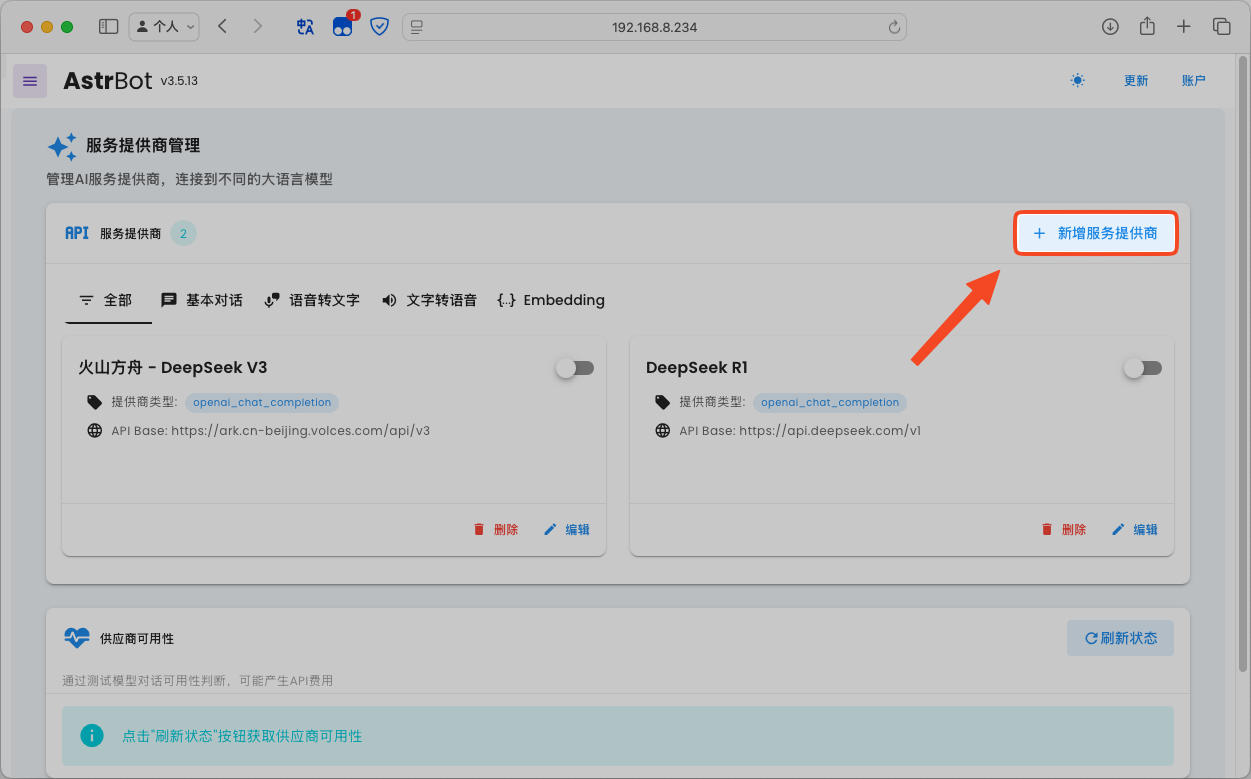Click the API icon beside 服务提供商

point(77,233)
